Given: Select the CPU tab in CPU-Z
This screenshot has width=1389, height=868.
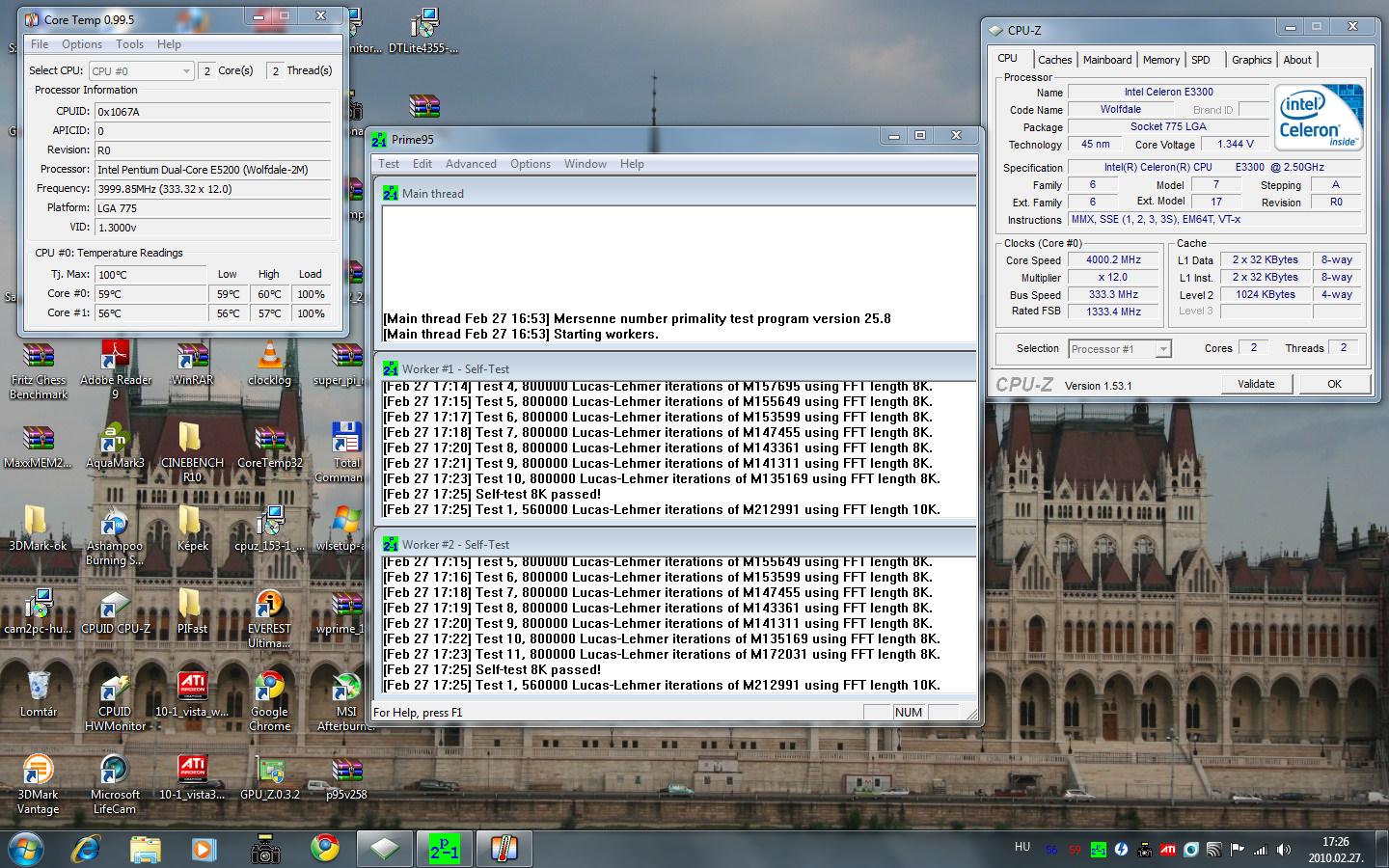Looking at the screenshot, I should click(x=1007, y=58).
